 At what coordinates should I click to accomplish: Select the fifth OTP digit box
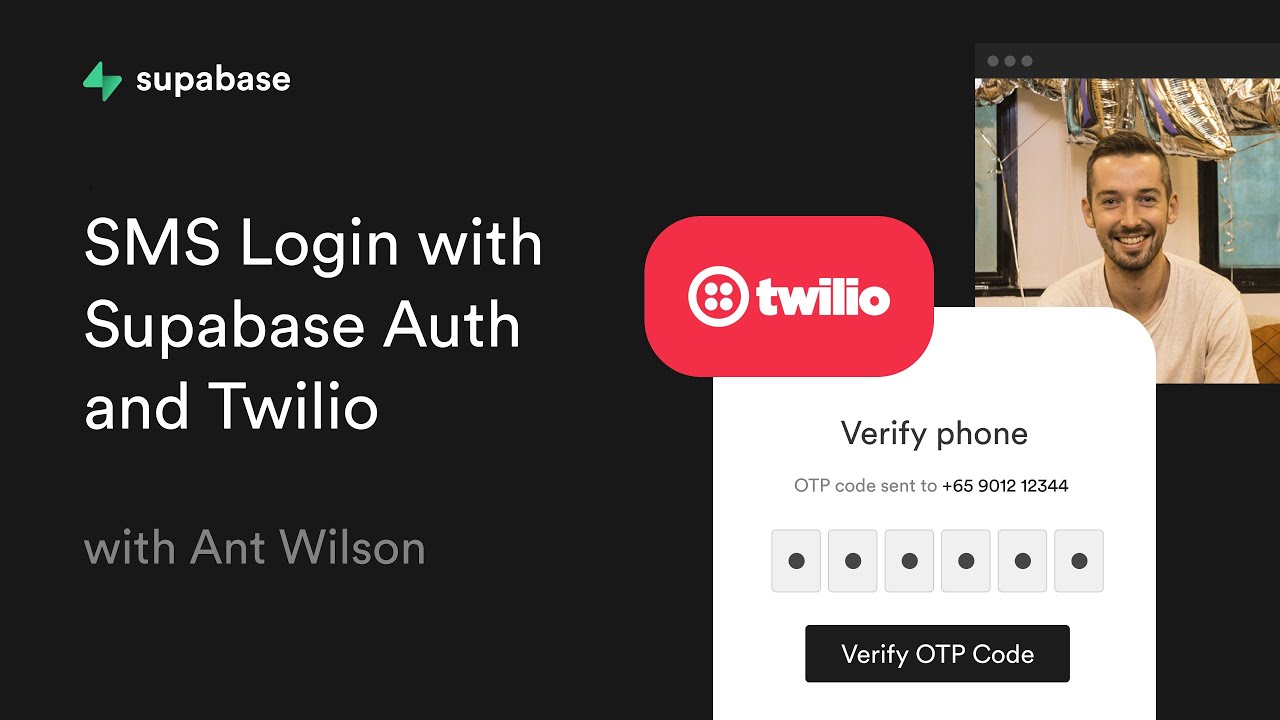tap(1022, 561)
